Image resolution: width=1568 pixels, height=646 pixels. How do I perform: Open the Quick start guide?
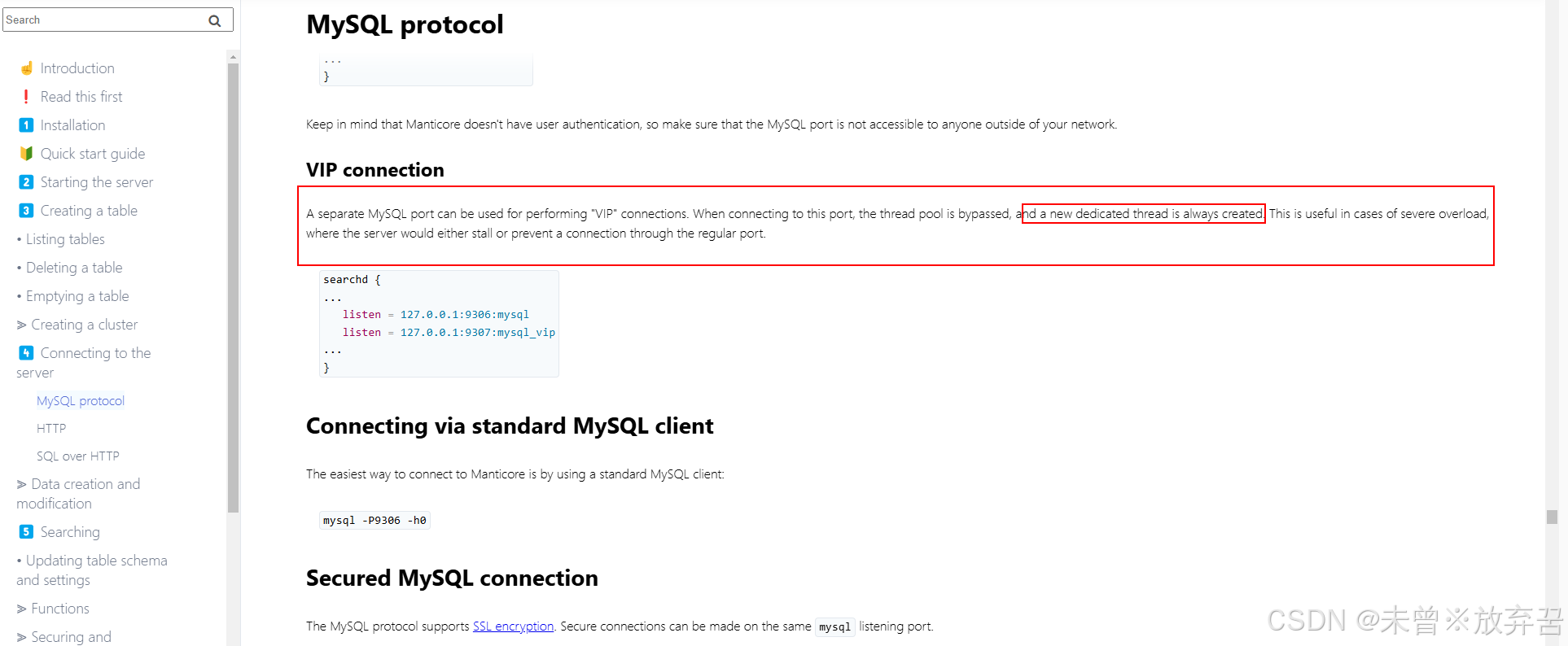click(93, 154)
